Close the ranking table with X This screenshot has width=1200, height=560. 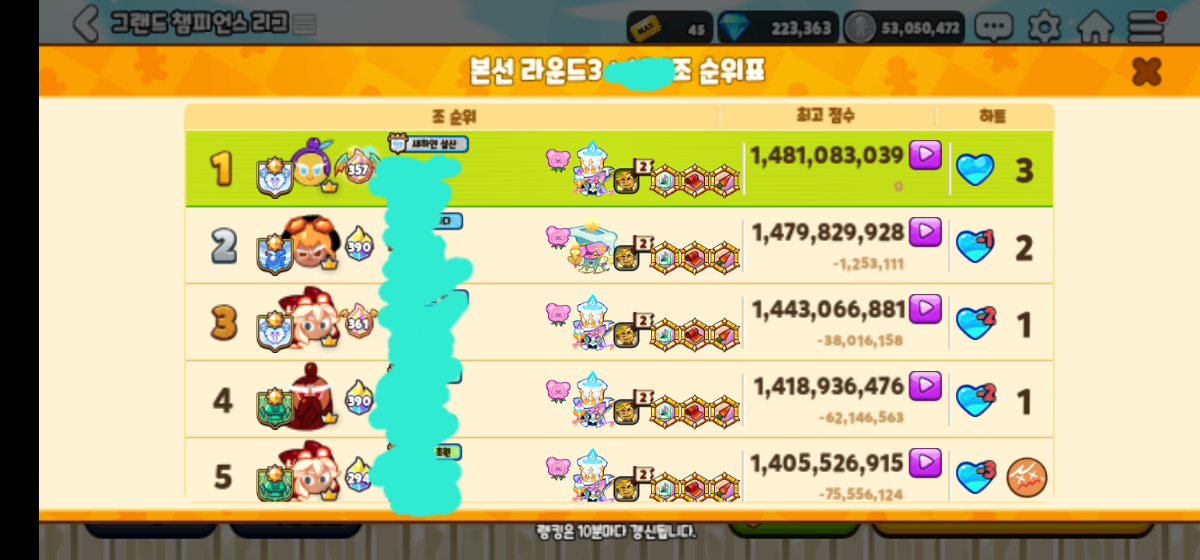(x=1146, y=71)
